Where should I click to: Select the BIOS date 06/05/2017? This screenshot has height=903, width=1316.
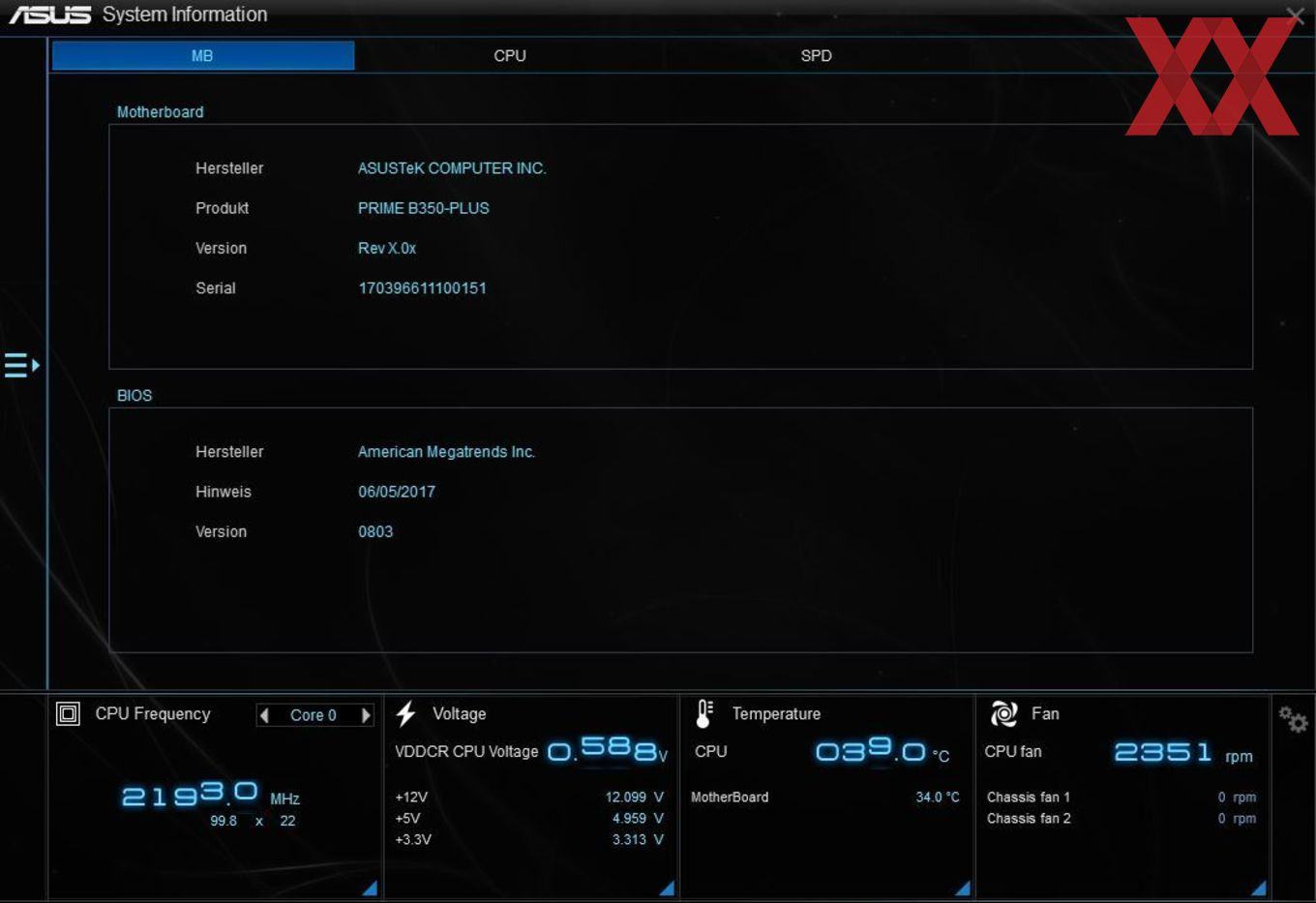tap(397, 492)
